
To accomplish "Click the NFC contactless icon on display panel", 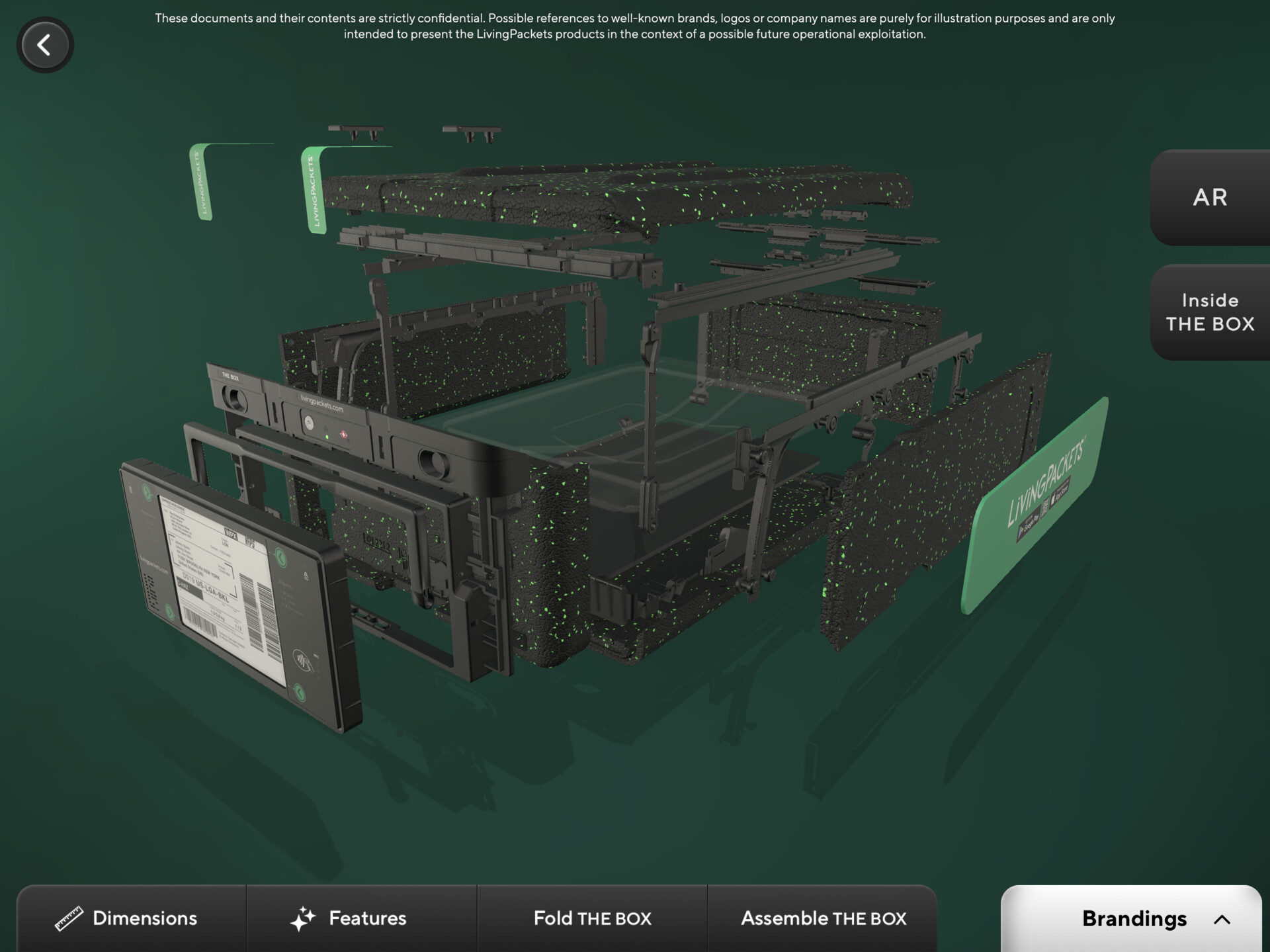I will pyautogui.click(x=303, y=660).
